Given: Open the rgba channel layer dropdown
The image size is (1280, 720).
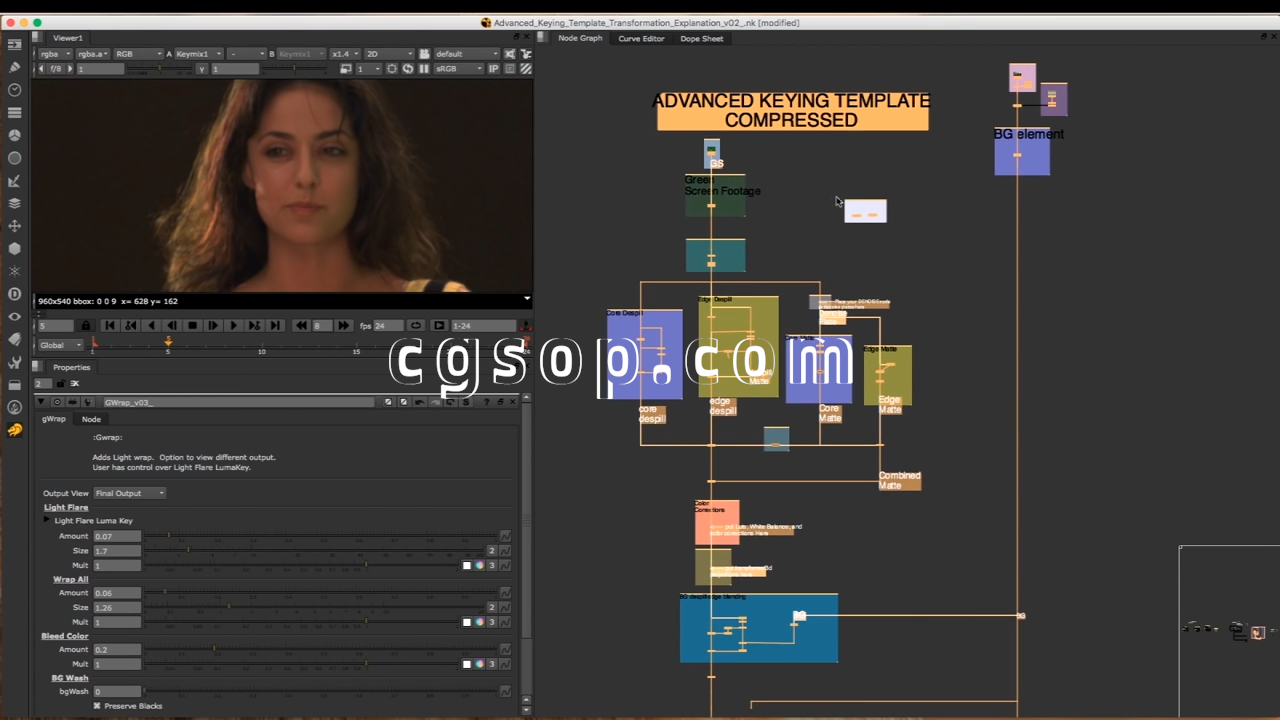Looking at the screenshot, I should [x=54, y=54].
